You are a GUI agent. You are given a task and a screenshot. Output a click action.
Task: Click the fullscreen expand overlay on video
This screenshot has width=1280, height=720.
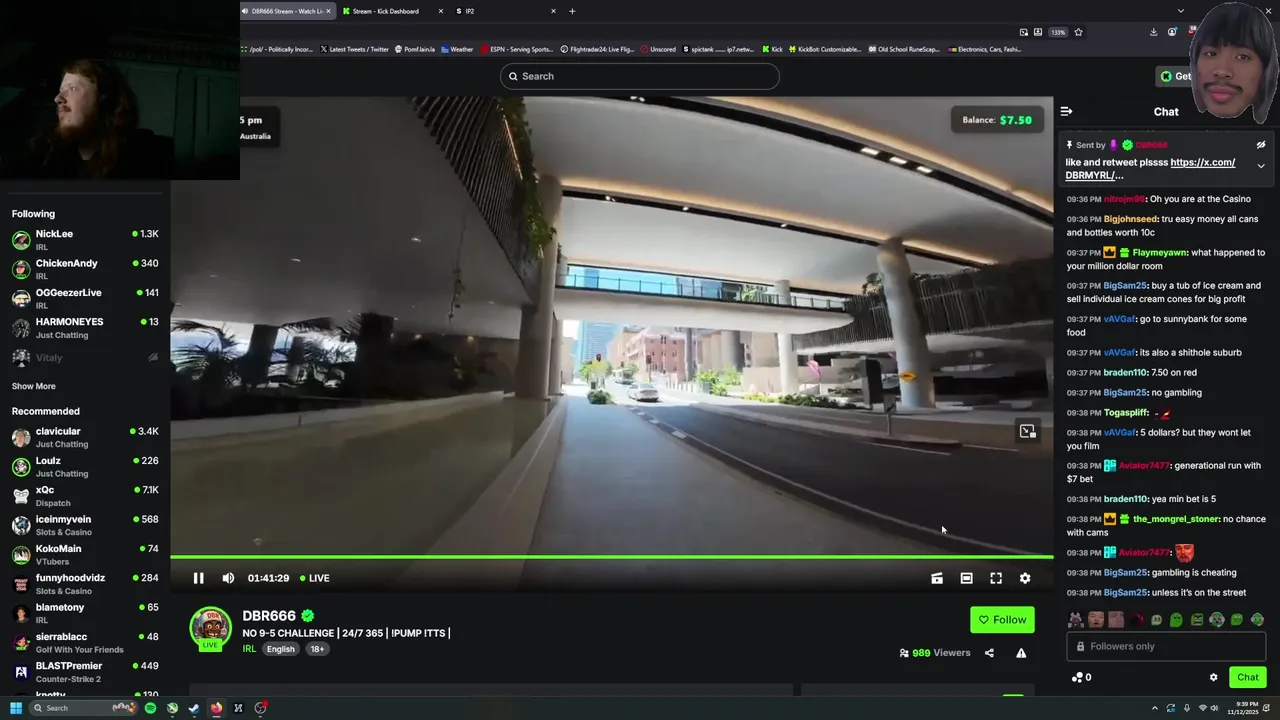tap(1027, 431)
